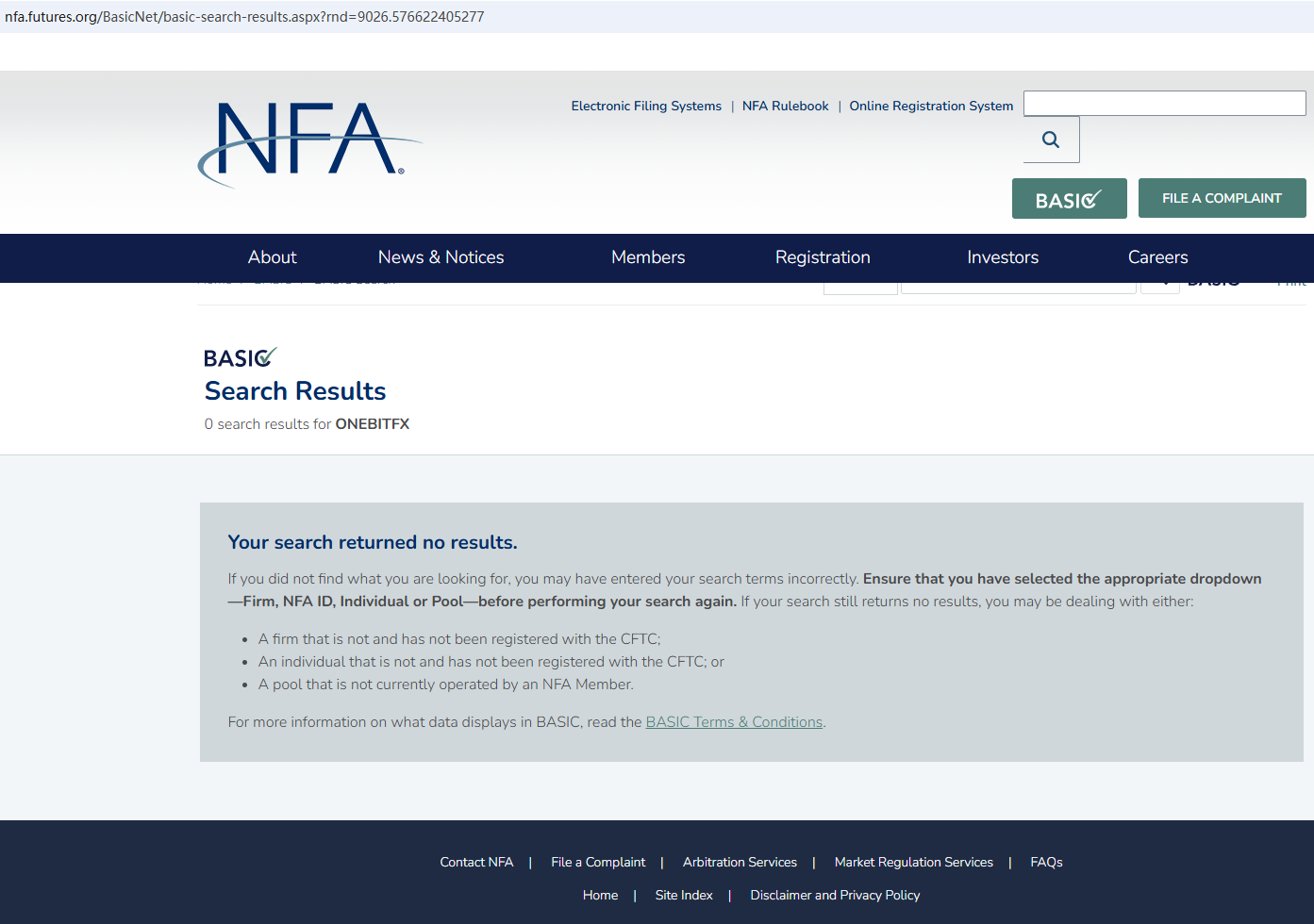Open the Careers page
Viewport: 1314px width, 924px height.
(1157, 257)
